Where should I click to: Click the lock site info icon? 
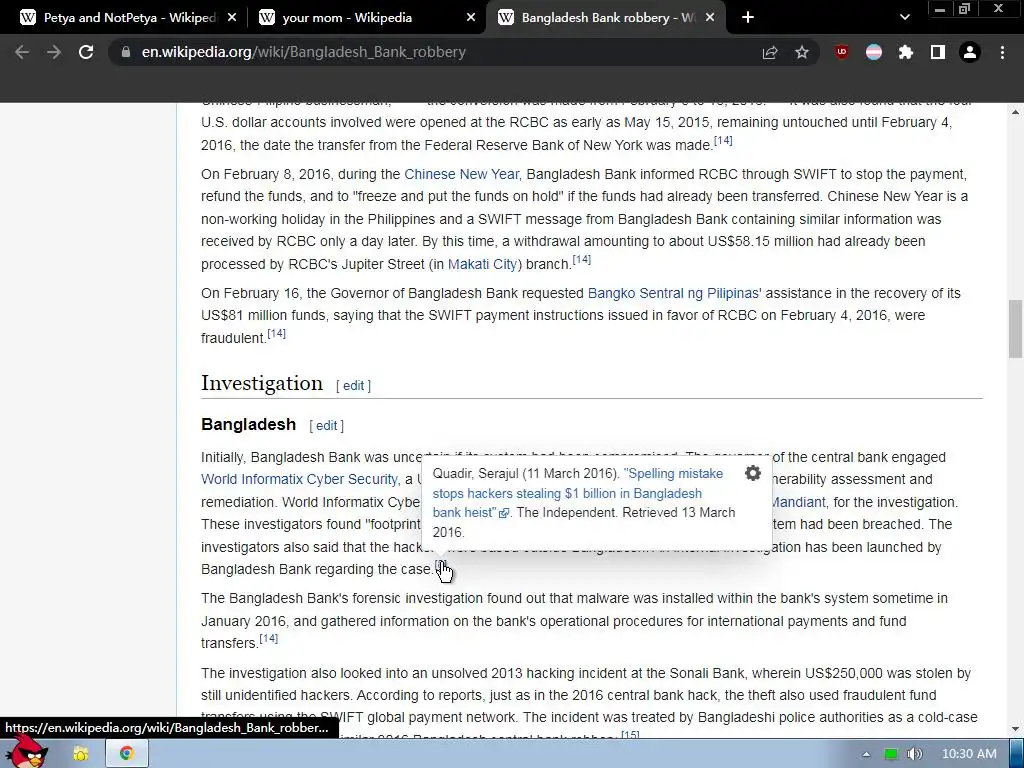tap(125, 52)
